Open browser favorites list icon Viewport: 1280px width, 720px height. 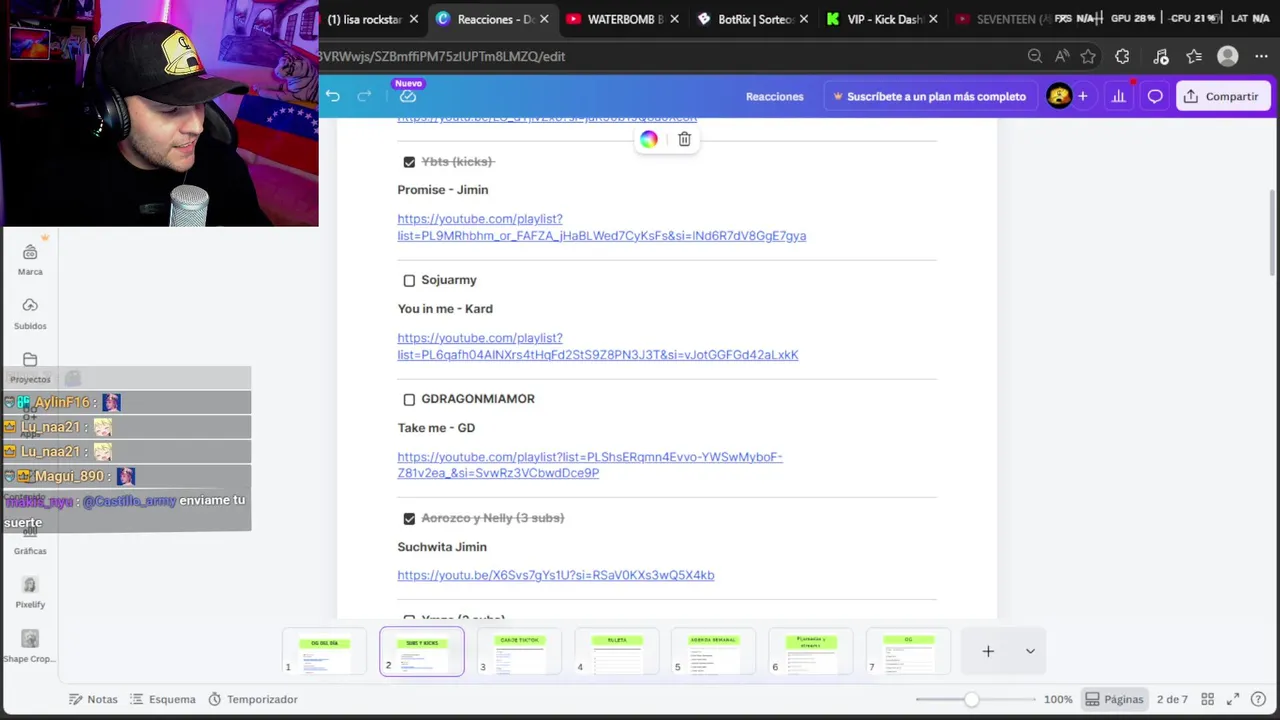click(x=1194, y=56)
